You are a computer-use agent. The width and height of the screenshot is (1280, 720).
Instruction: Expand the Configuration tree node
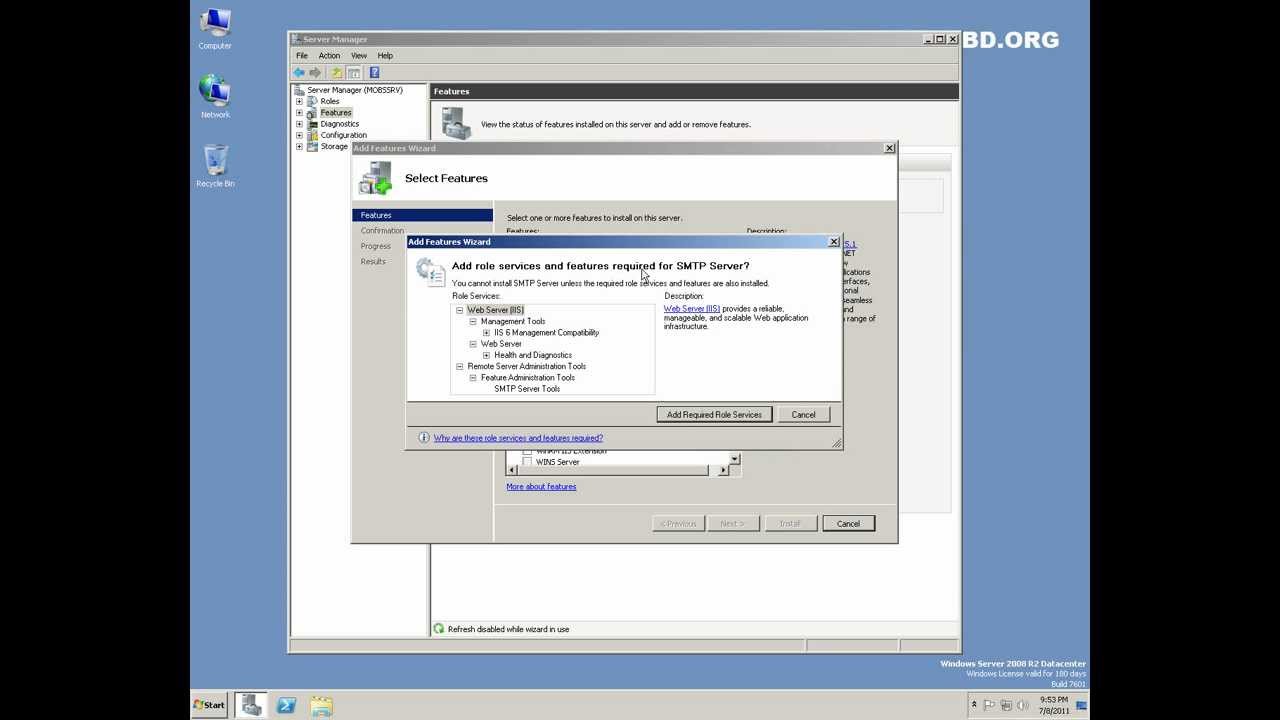click(x=299, y=135)
